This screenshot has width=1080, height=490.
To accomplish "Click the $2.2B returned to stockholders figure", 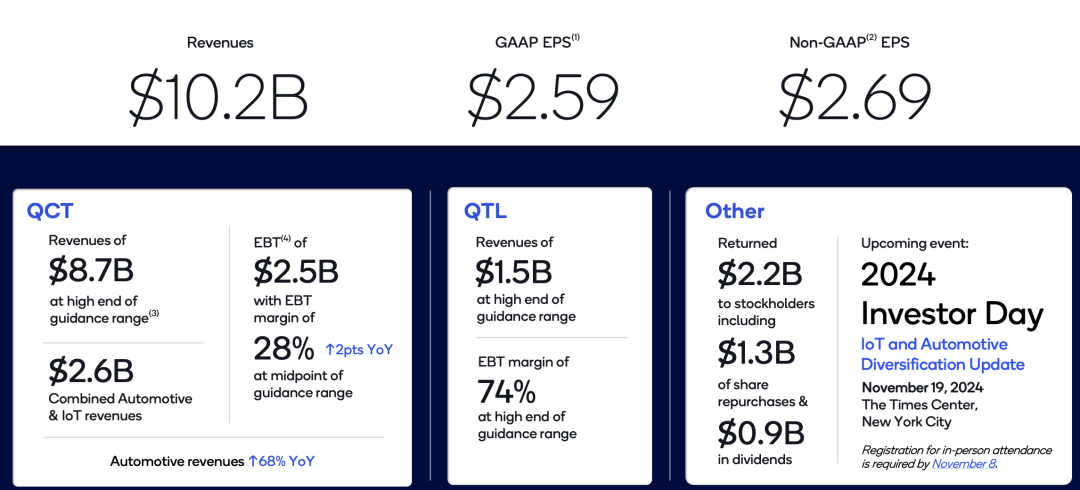I will [x=759, y=272].
